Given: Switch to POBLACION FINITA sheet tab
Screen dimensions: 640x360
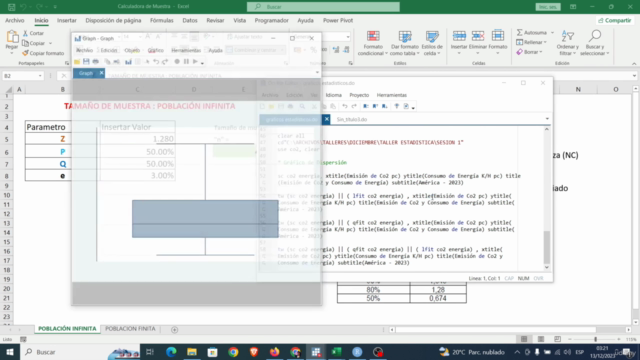Looking at the screenshot, I should tap(130, 329).
